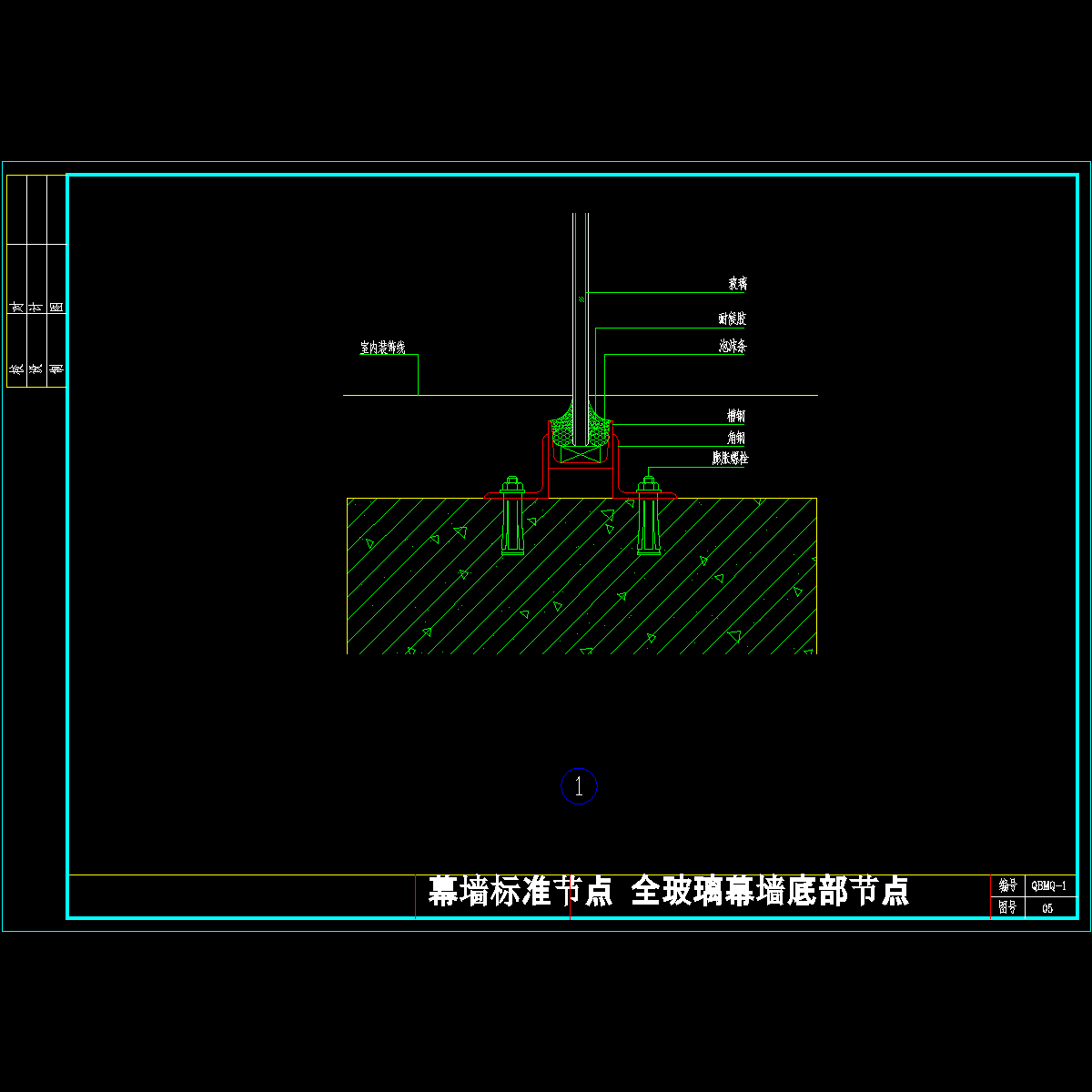Click the 幕墙标准节点 title text

pos(521,891)
